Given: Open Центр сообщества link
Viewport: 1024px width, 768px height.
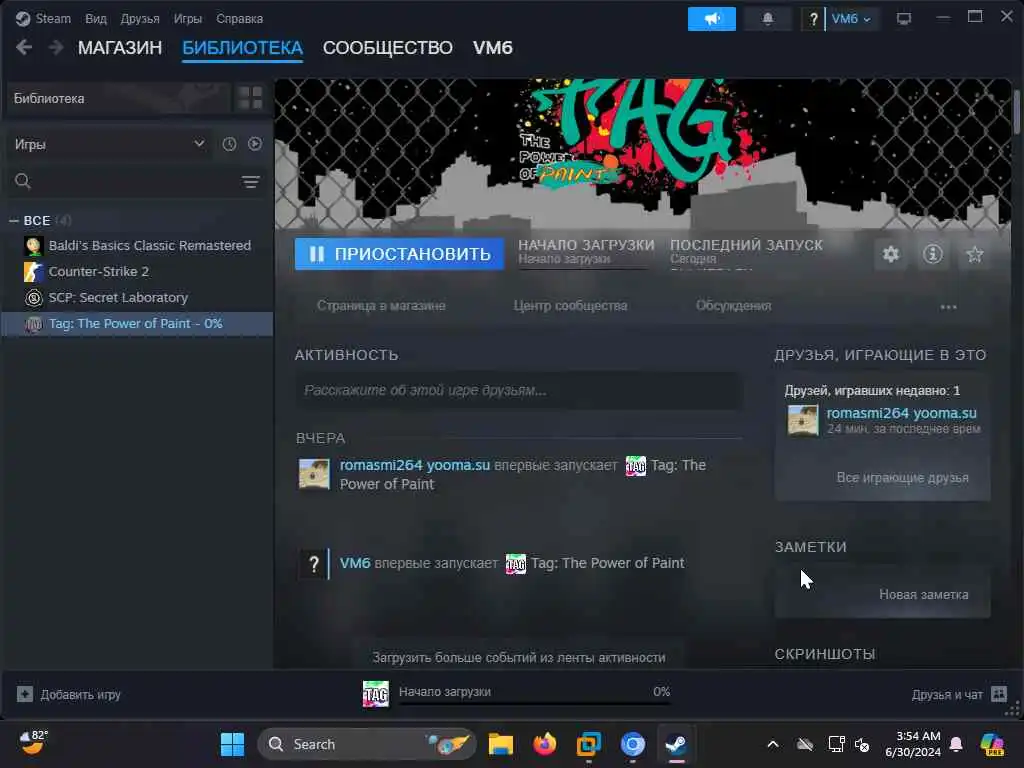Looking at the screenshot, I should [570, 306].
